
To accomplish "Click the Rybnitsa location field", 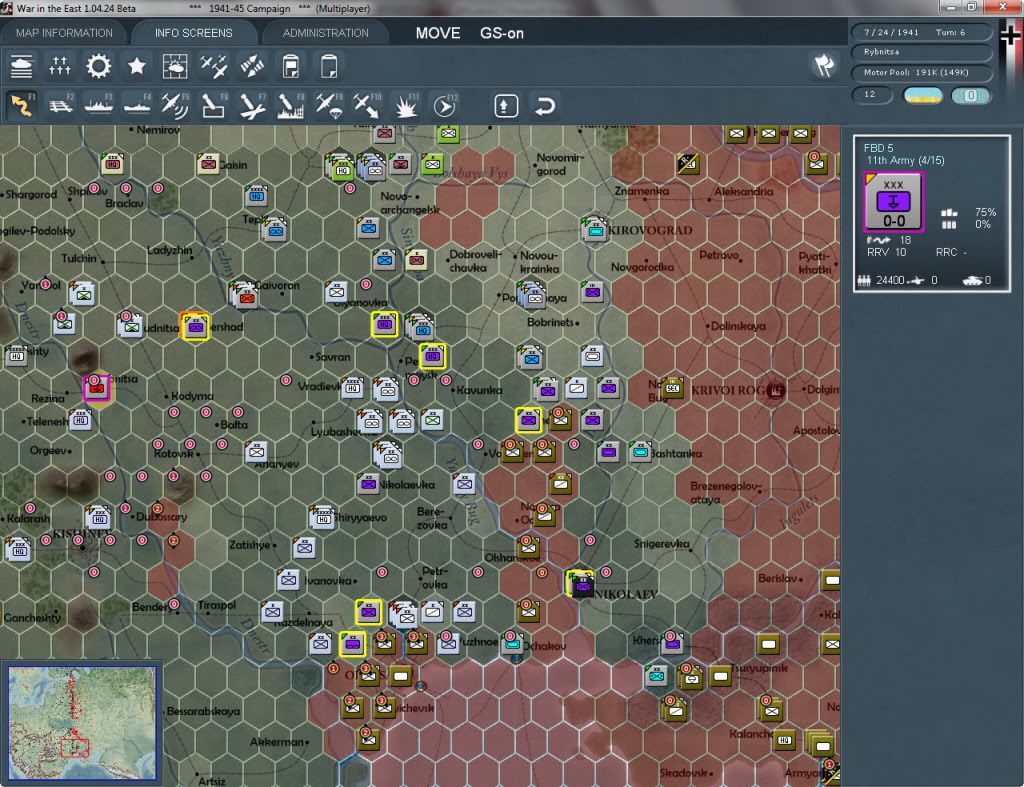I will pyautogui.click(x=921, y=52).
